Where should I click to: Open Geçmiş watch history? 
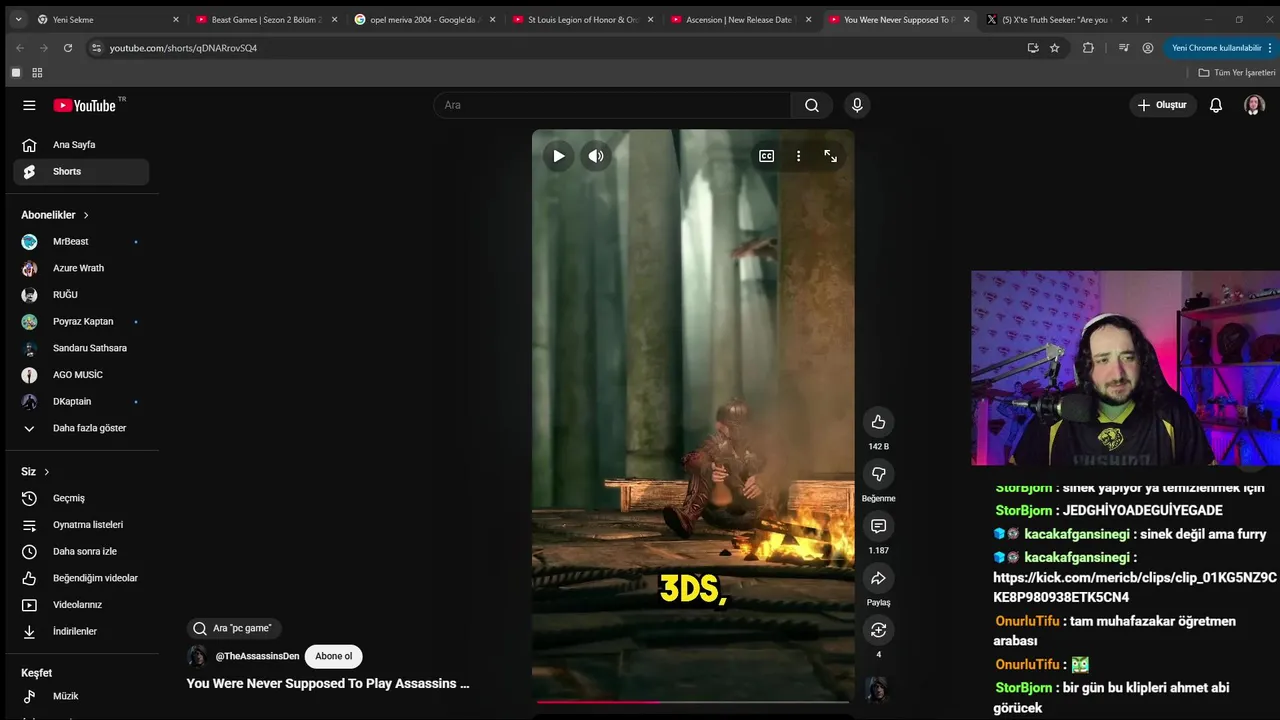tap(81, 498)
